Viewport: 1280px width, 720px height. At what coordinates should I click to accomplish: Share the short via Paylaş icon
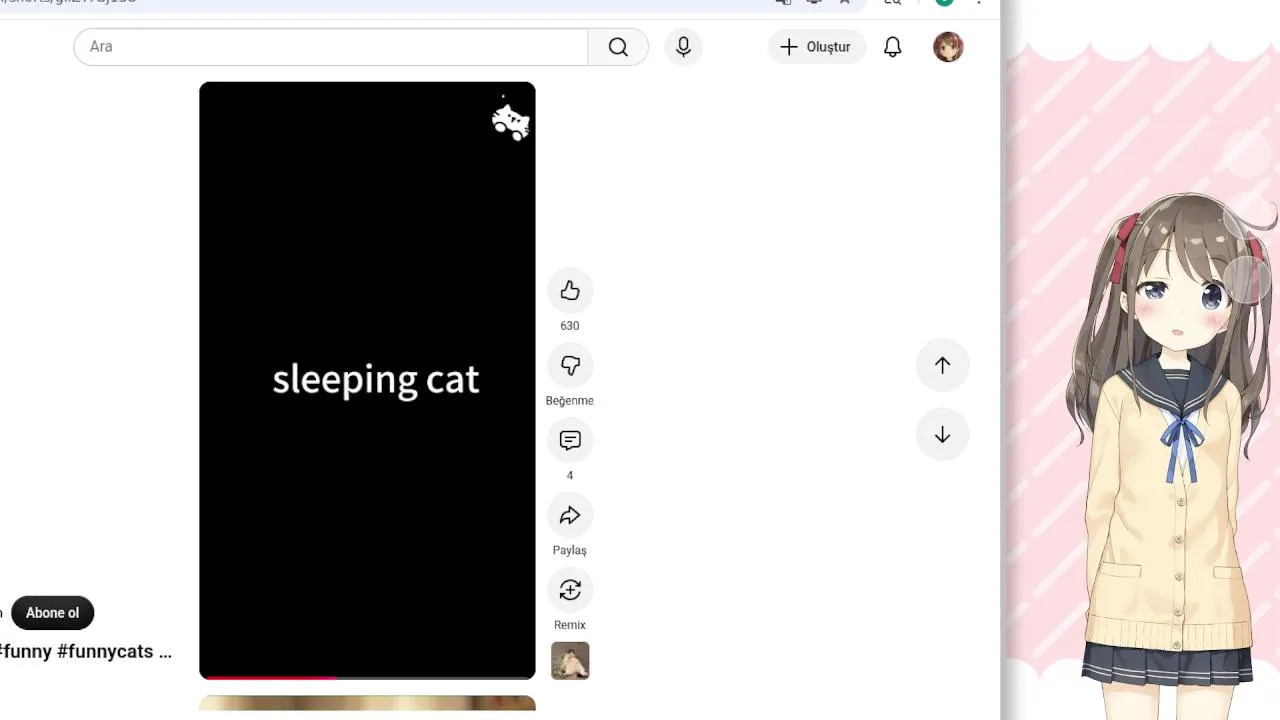coord(570,516)
